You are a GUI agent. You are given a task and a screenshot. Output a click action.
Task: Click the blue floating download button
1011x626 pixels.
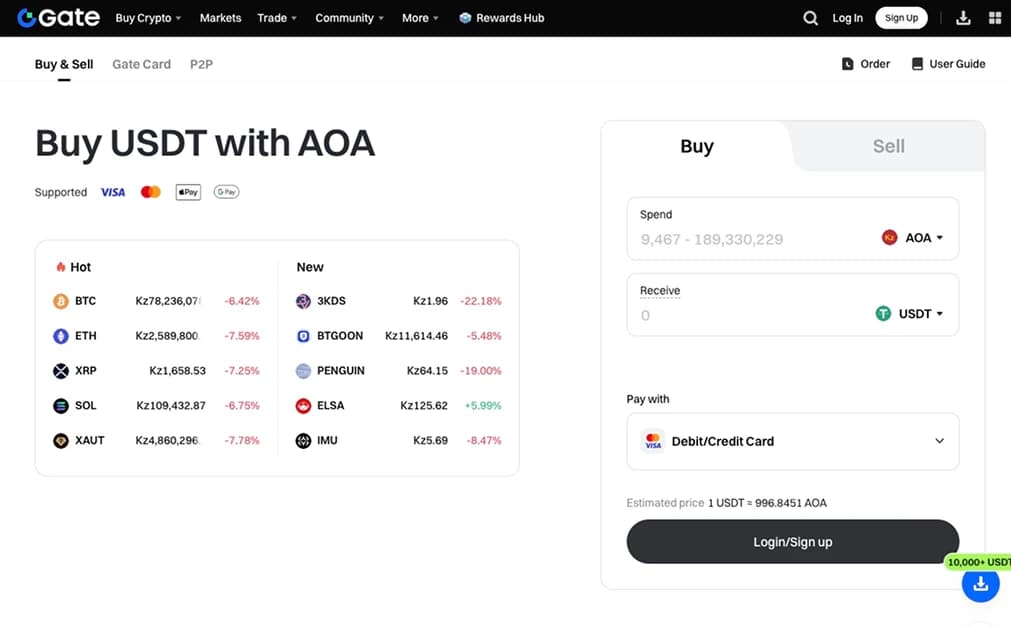(980, 583)
